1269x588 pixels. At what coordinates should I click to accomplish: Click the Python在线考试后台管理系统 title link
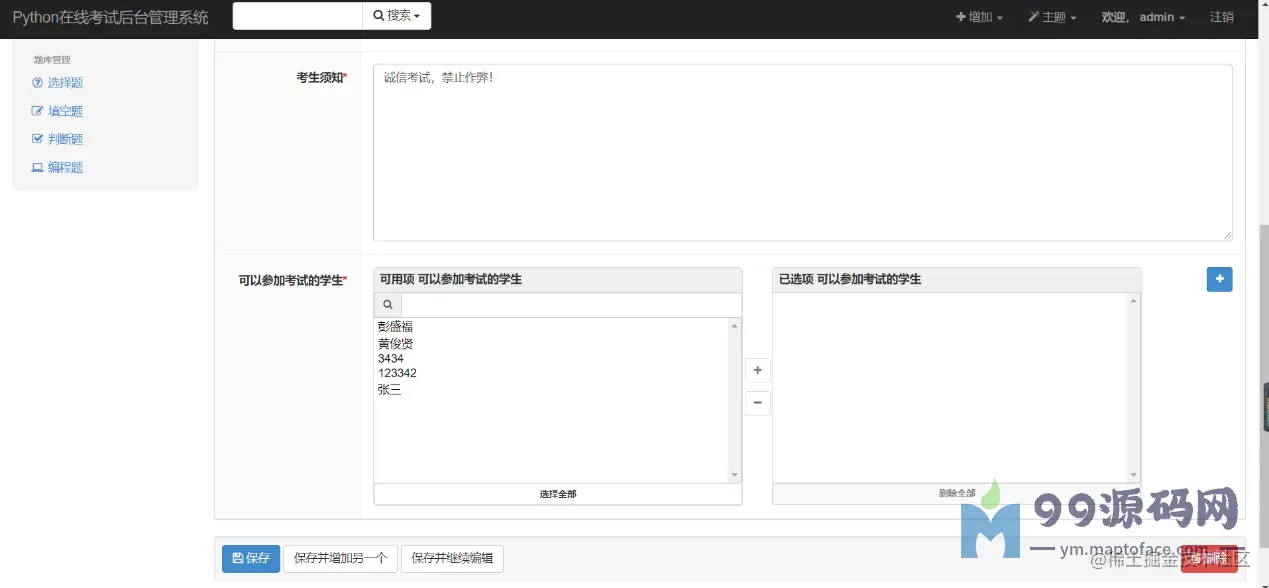(x=111, y=17)
